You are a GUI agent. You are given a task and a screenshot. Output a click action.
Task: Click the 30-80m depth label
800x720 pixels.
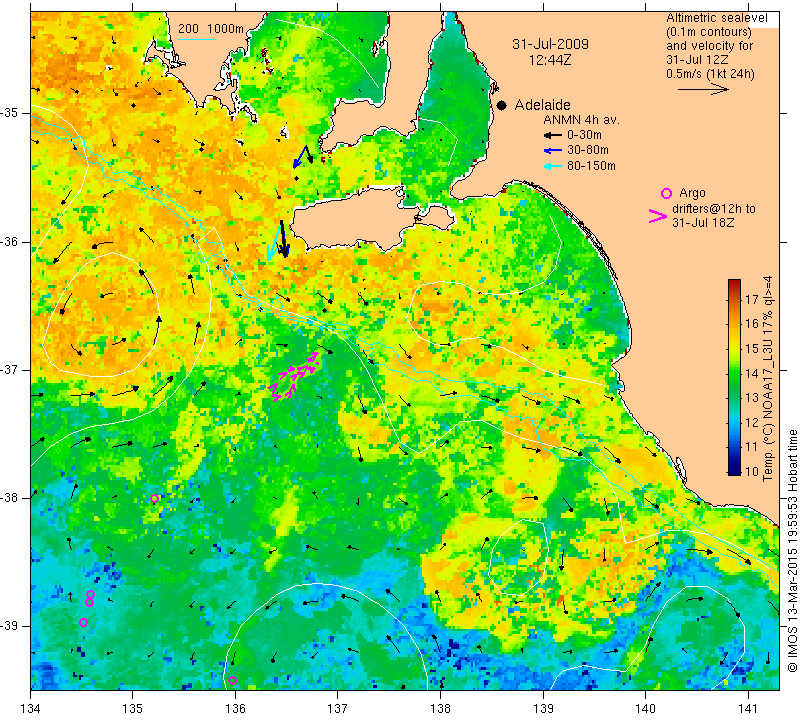(x=588, y=150)
